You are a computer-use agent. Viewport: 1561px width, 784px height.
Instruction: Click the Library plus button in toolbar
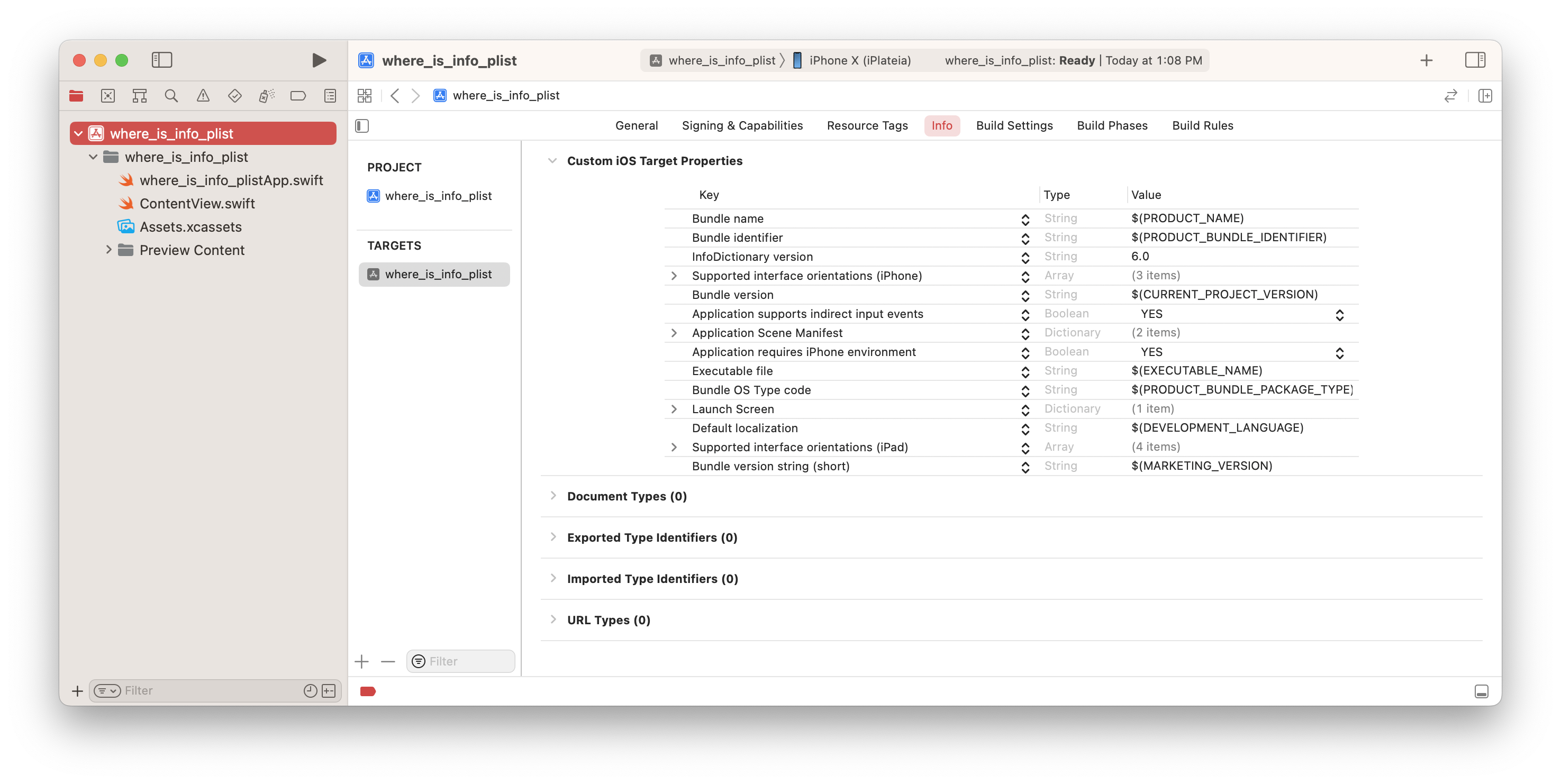tap(1426, 60)
